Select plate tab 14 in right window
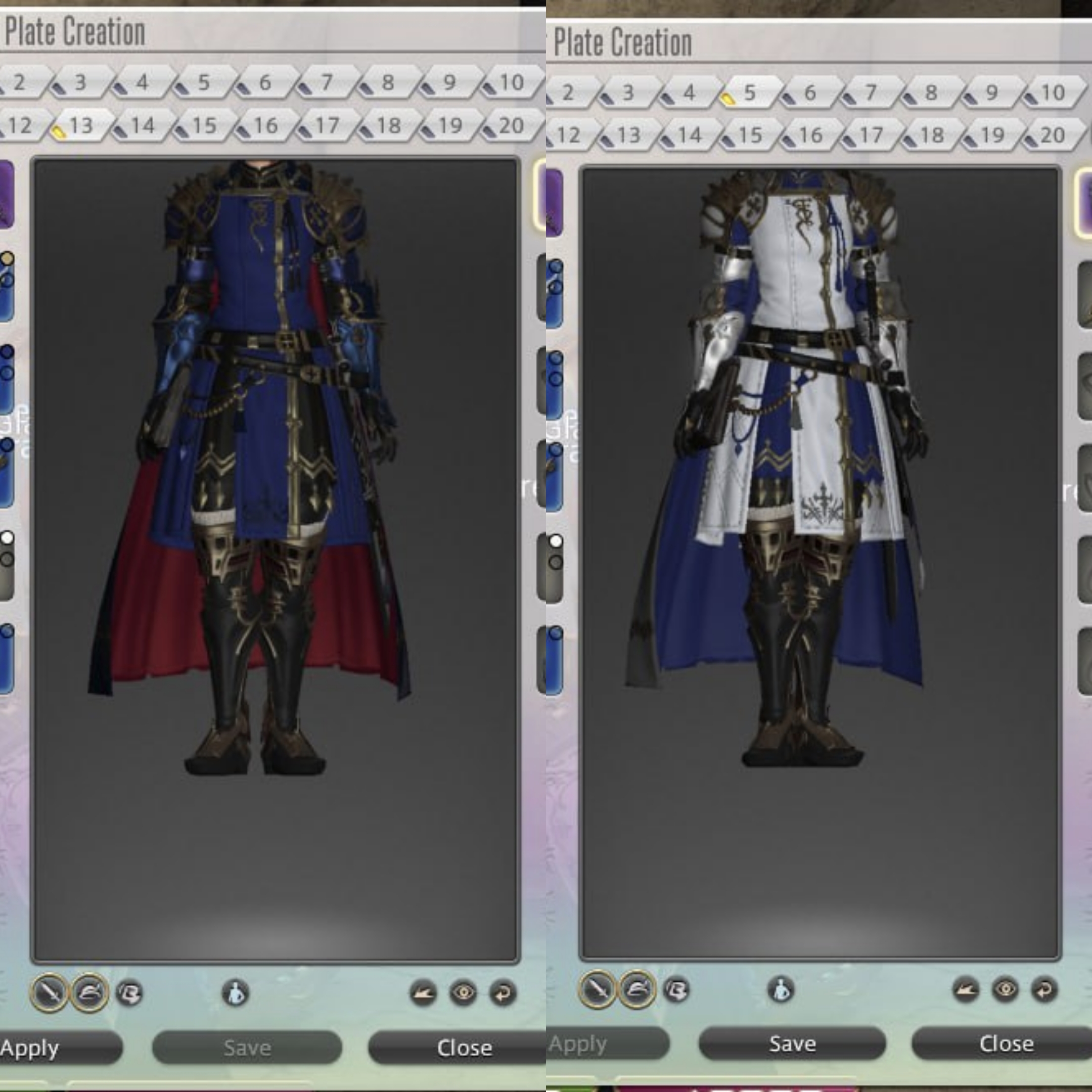 coord(690,135)
